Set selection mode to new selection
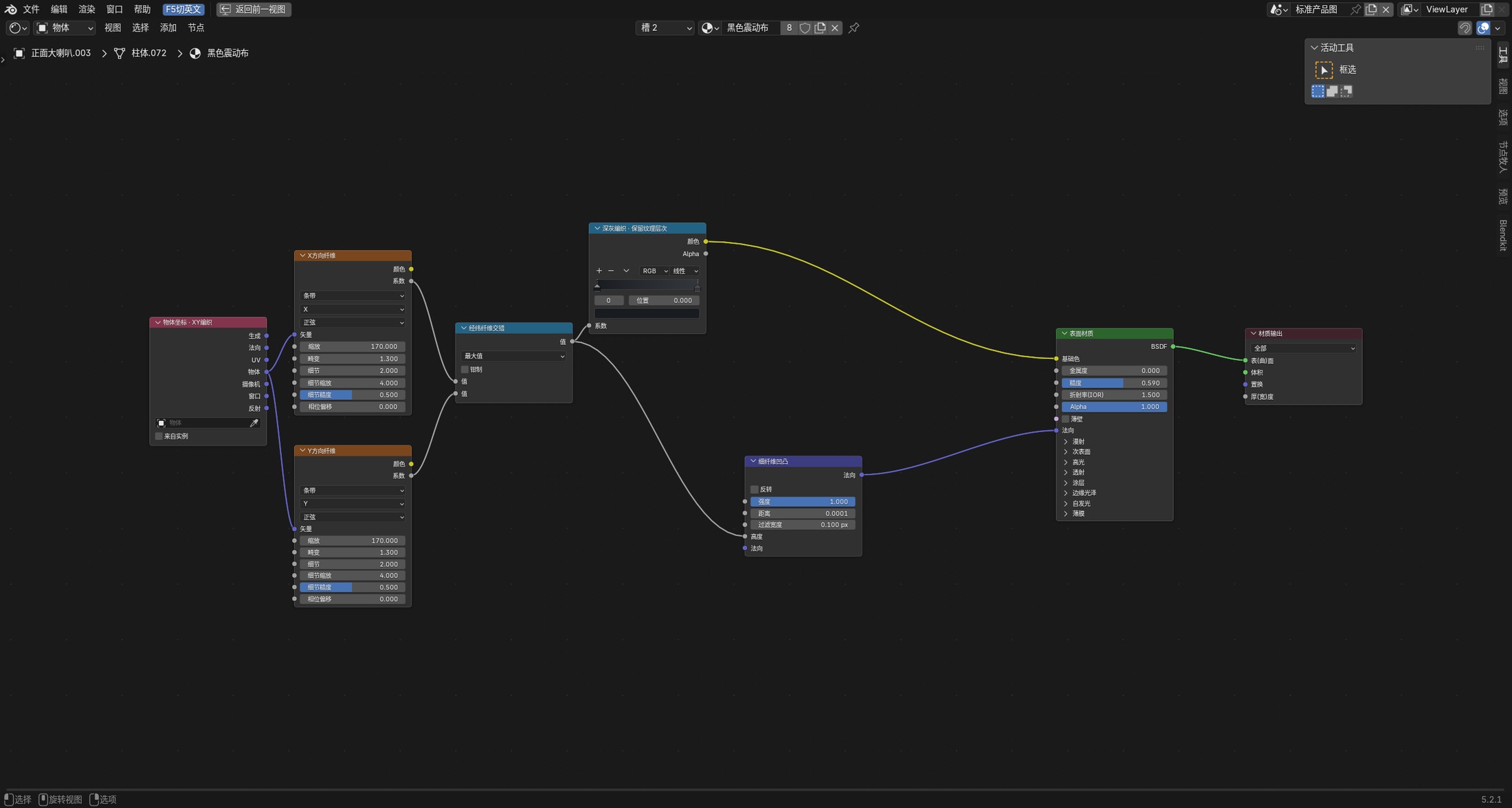1512x808 pixels. pos(1318,91)
